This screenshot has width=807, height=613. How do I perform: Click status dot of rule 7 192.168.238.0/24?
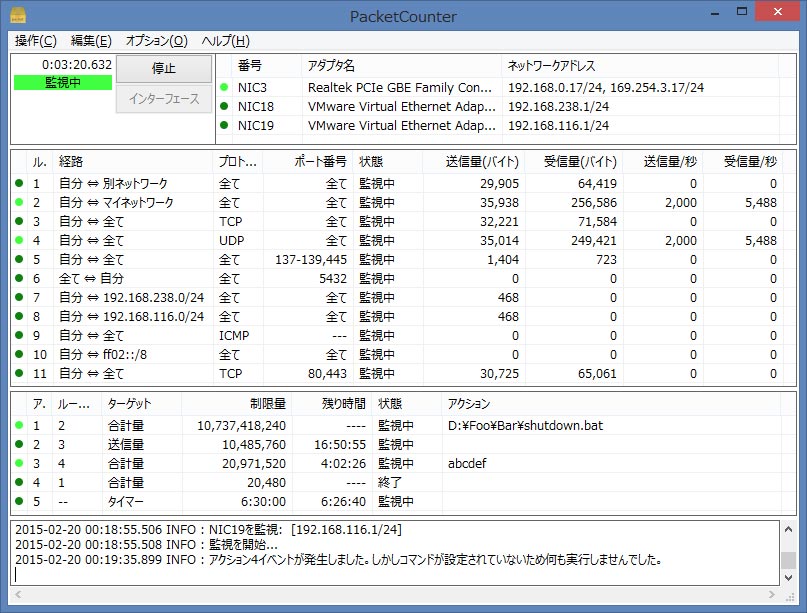(x=19, y=297)
